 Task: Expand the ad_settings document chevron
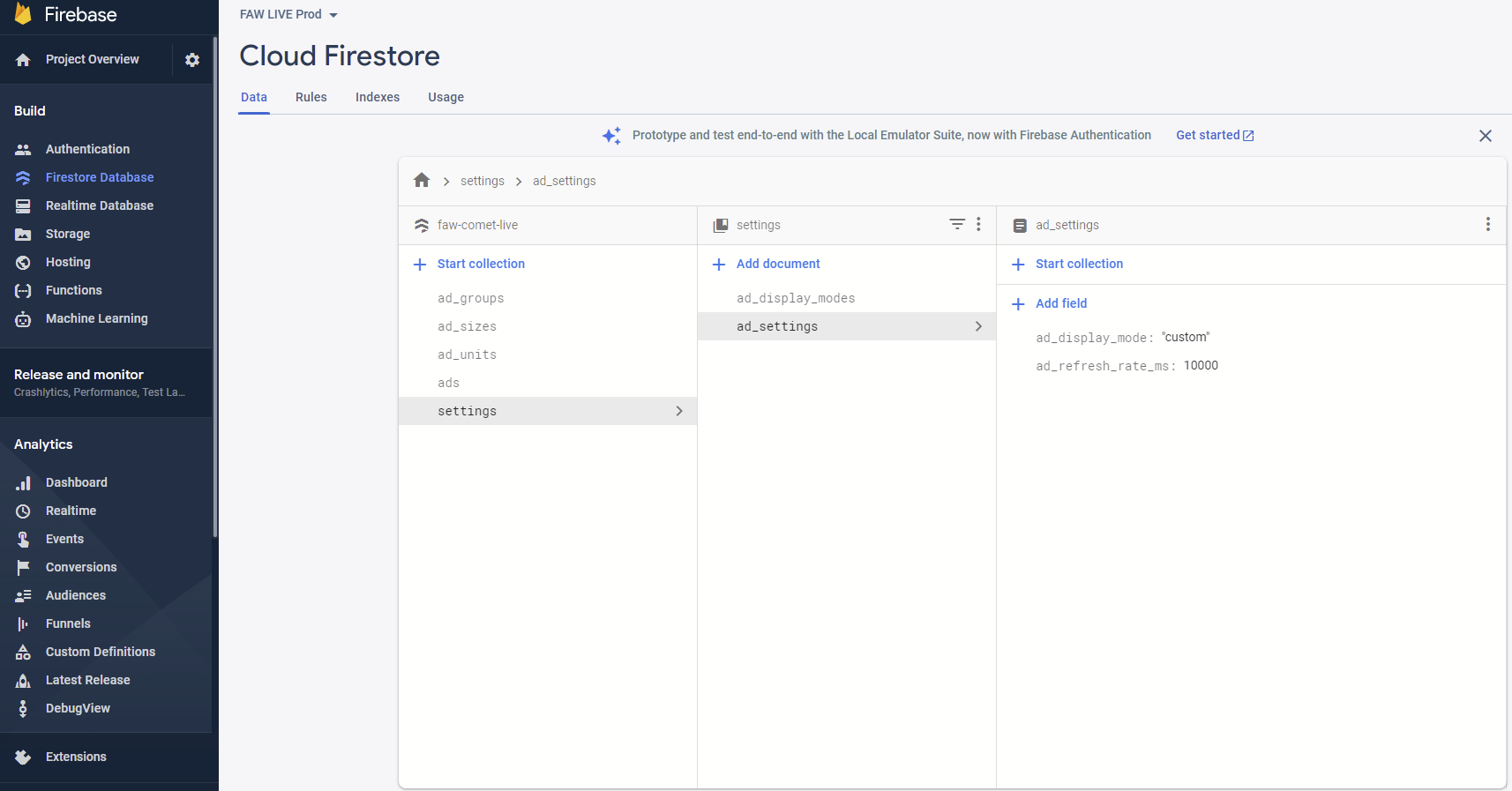click(x=977, y=326)
